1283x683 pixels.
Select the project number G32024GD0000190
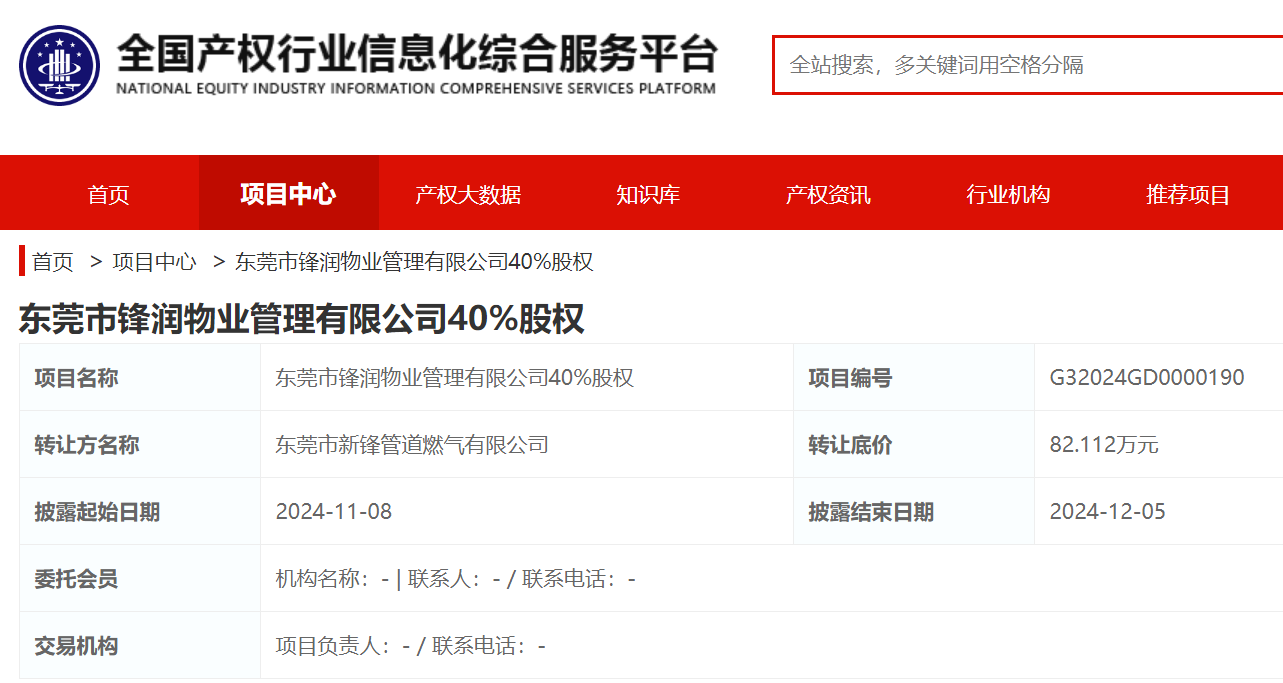pyautogui.click(x=1147, y=378)
